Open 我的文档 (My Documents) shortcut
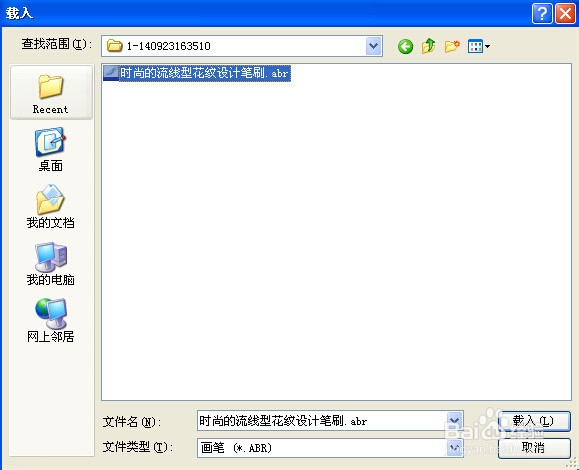This screenshot has width=579, height=470. (51, 207)
